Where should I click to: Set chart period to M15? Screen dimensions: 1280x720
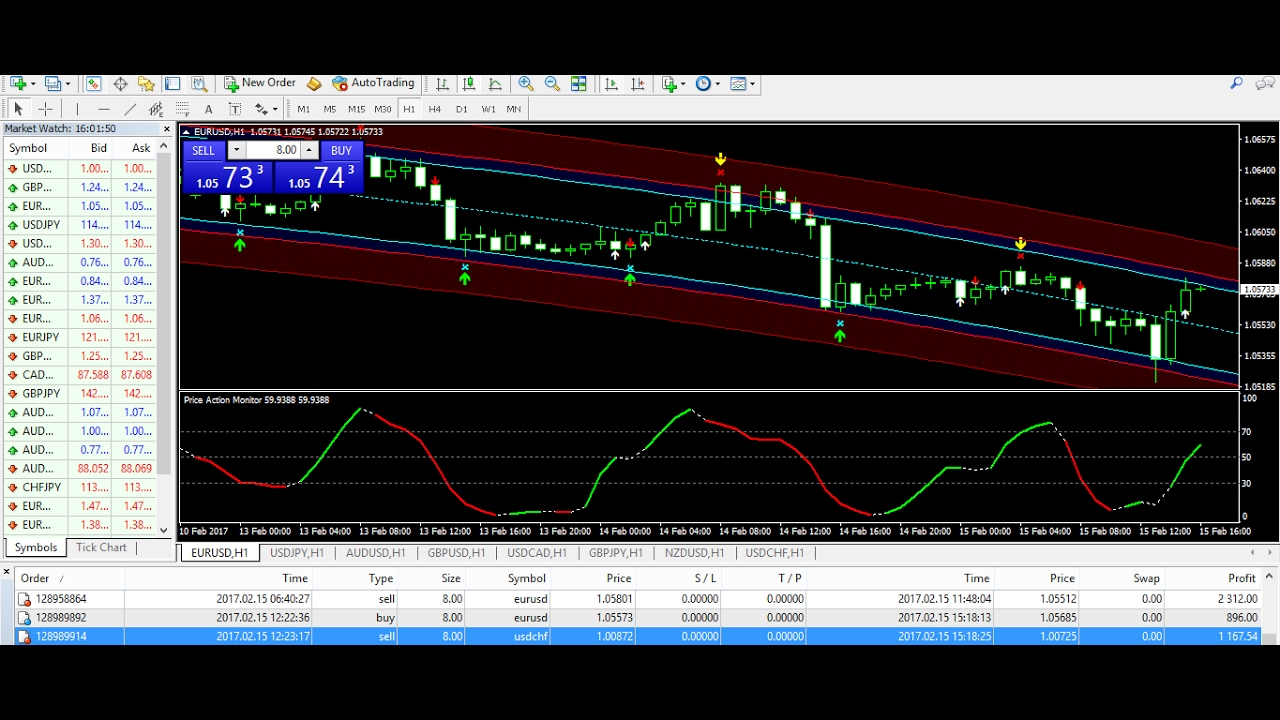[x=356, y=109]
